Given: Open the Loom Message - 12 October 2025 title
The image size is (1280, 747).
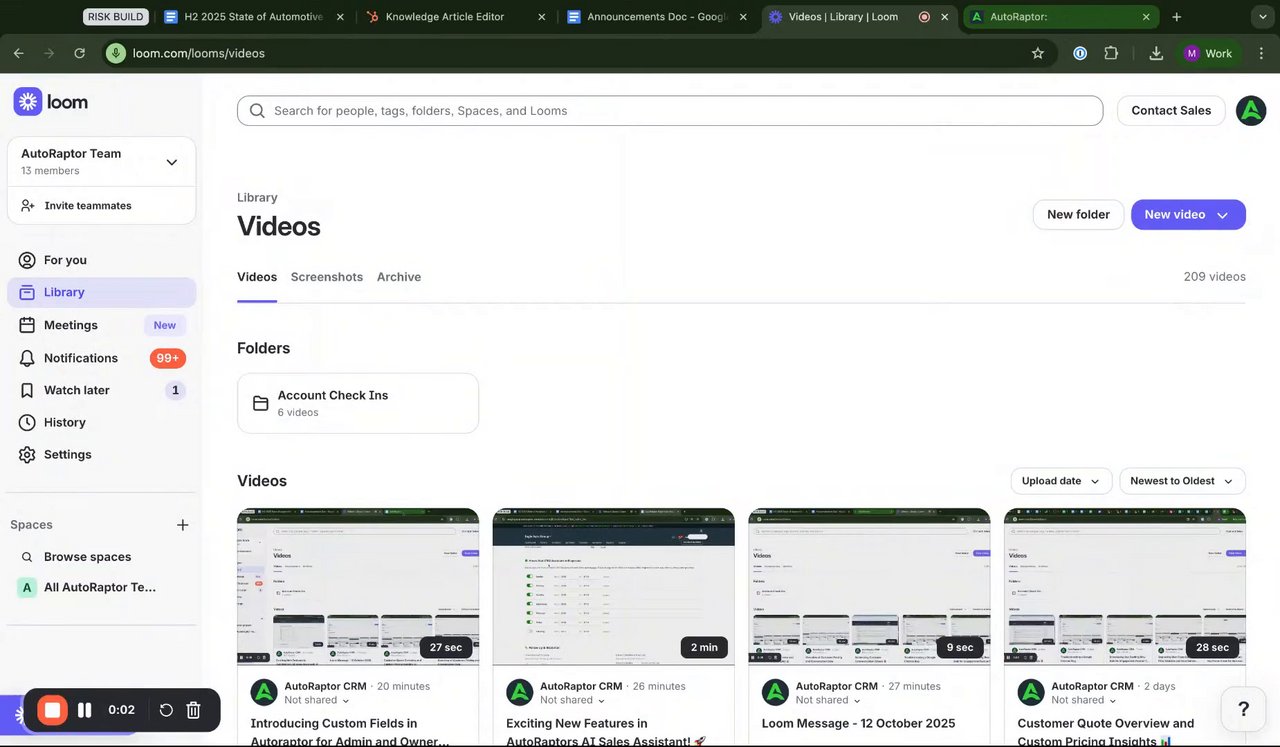Looking at the screenshot, I should [x=858, y=723].
